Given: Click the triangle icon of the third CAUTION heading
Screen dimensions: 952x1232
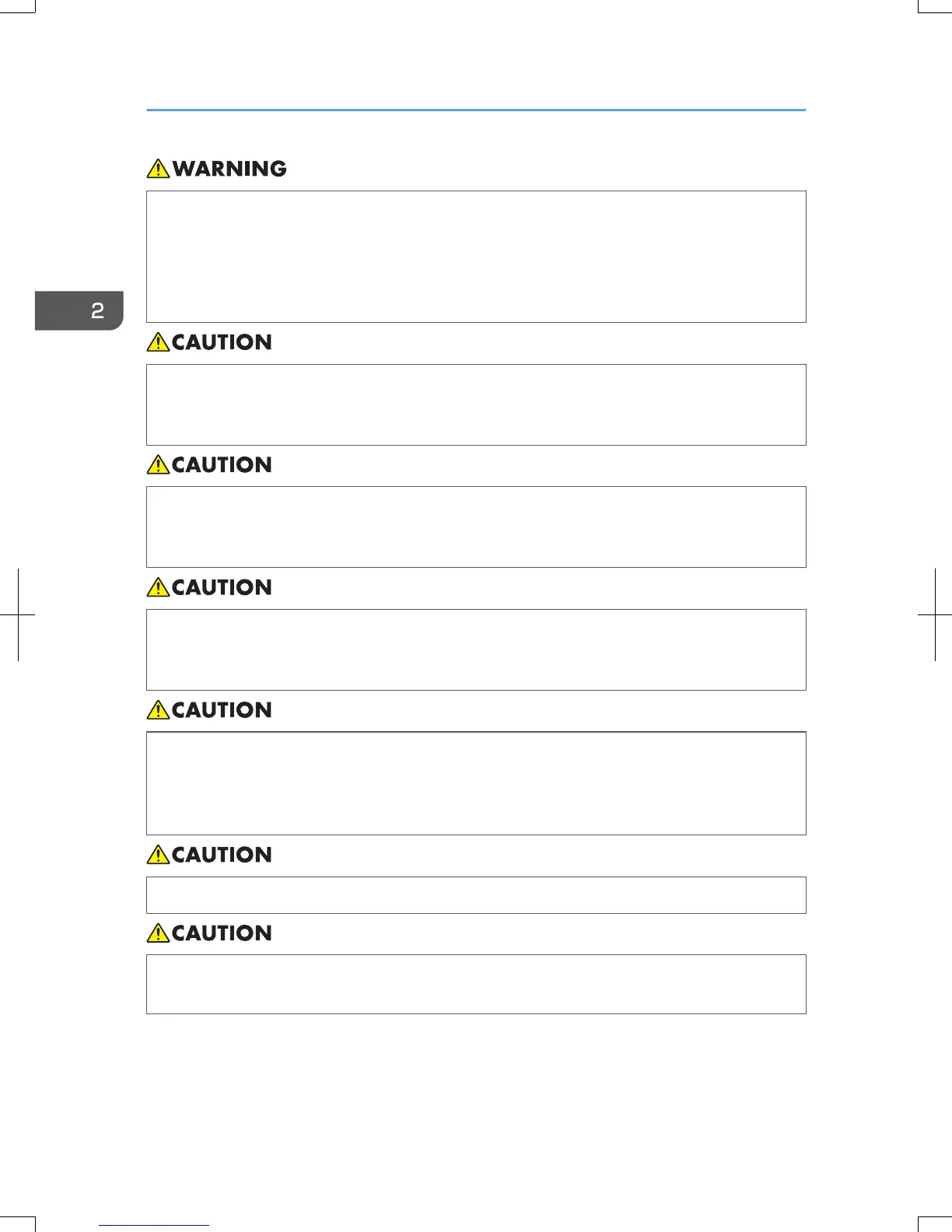Looking at the screenshot, I should point(158,587).
